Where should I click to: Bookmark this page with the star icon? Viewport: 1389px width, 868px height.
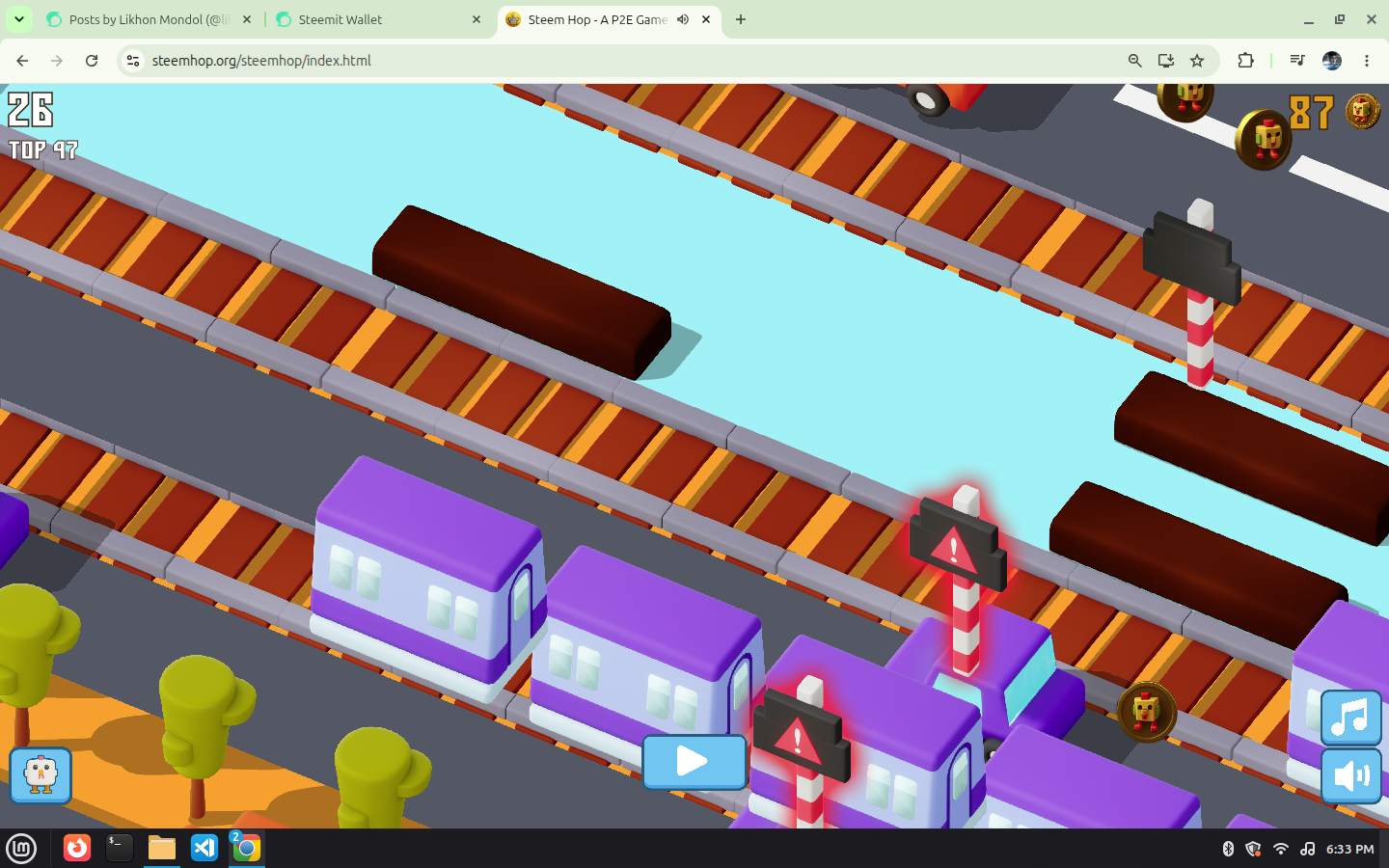click(x=1197, y=61)
